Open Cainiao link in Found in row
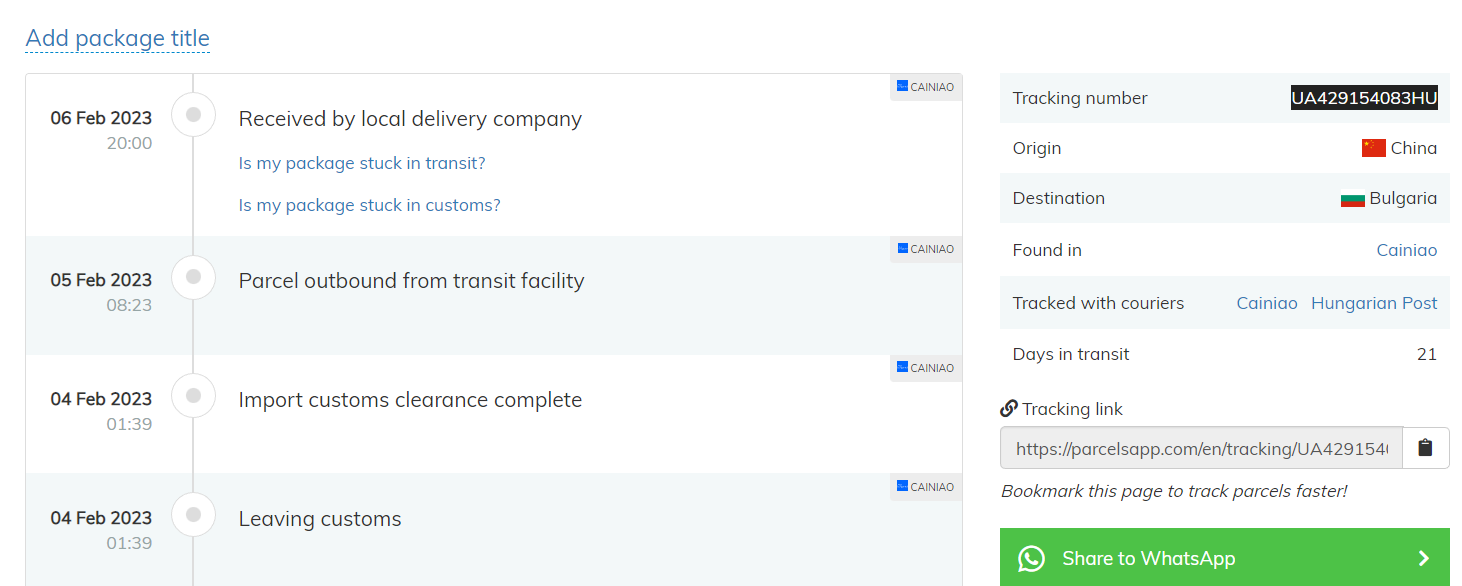 [x=1406, y=250]
